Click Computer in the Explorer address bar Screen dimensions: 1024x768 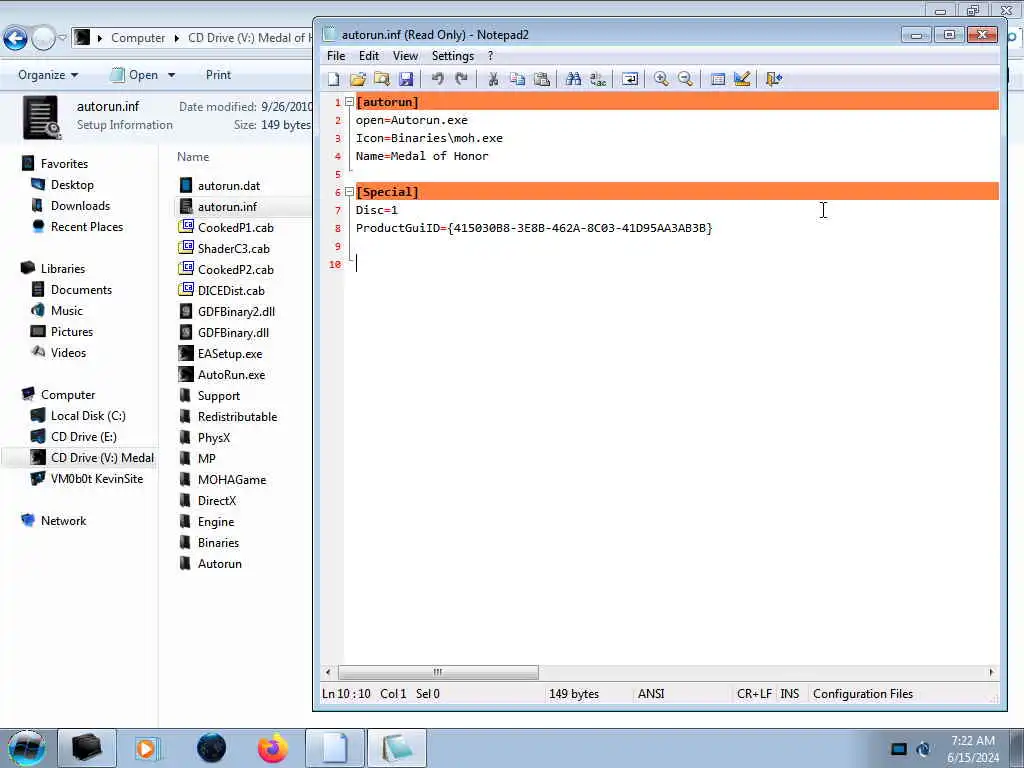click(x=138, y=38)
